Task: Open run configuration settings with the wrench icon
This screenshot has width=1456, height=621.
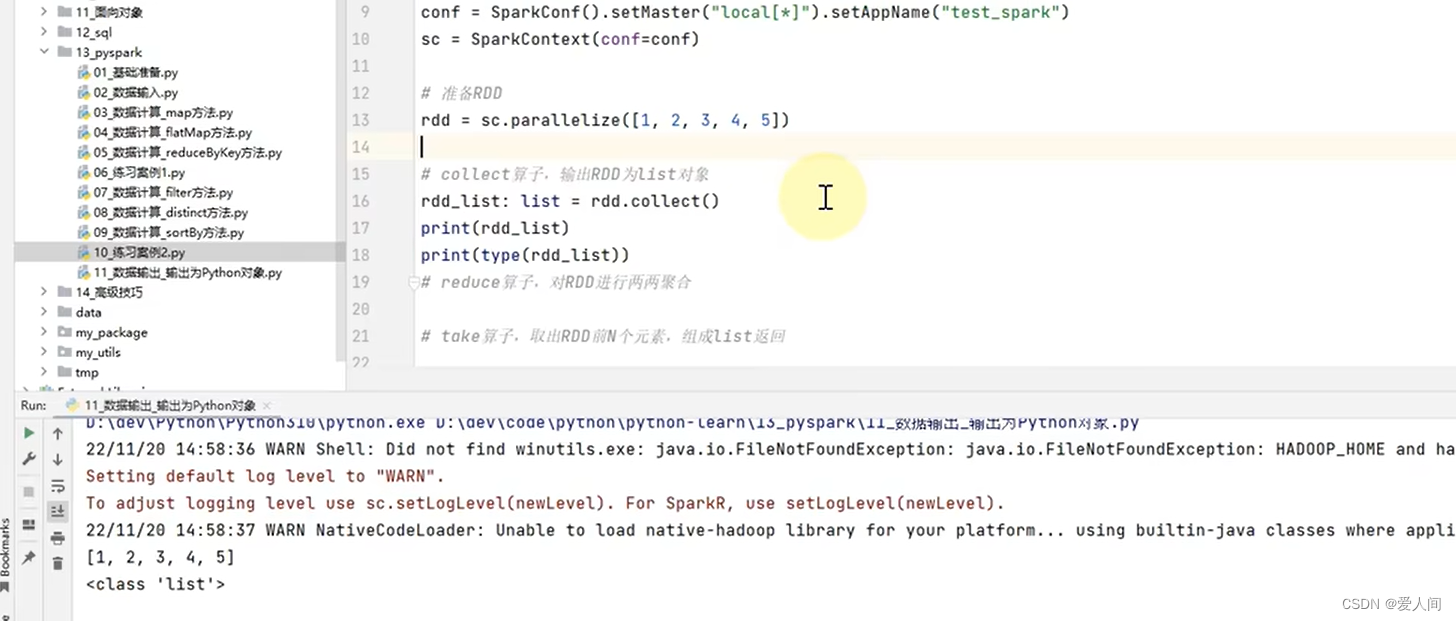Action: [30, 458]
